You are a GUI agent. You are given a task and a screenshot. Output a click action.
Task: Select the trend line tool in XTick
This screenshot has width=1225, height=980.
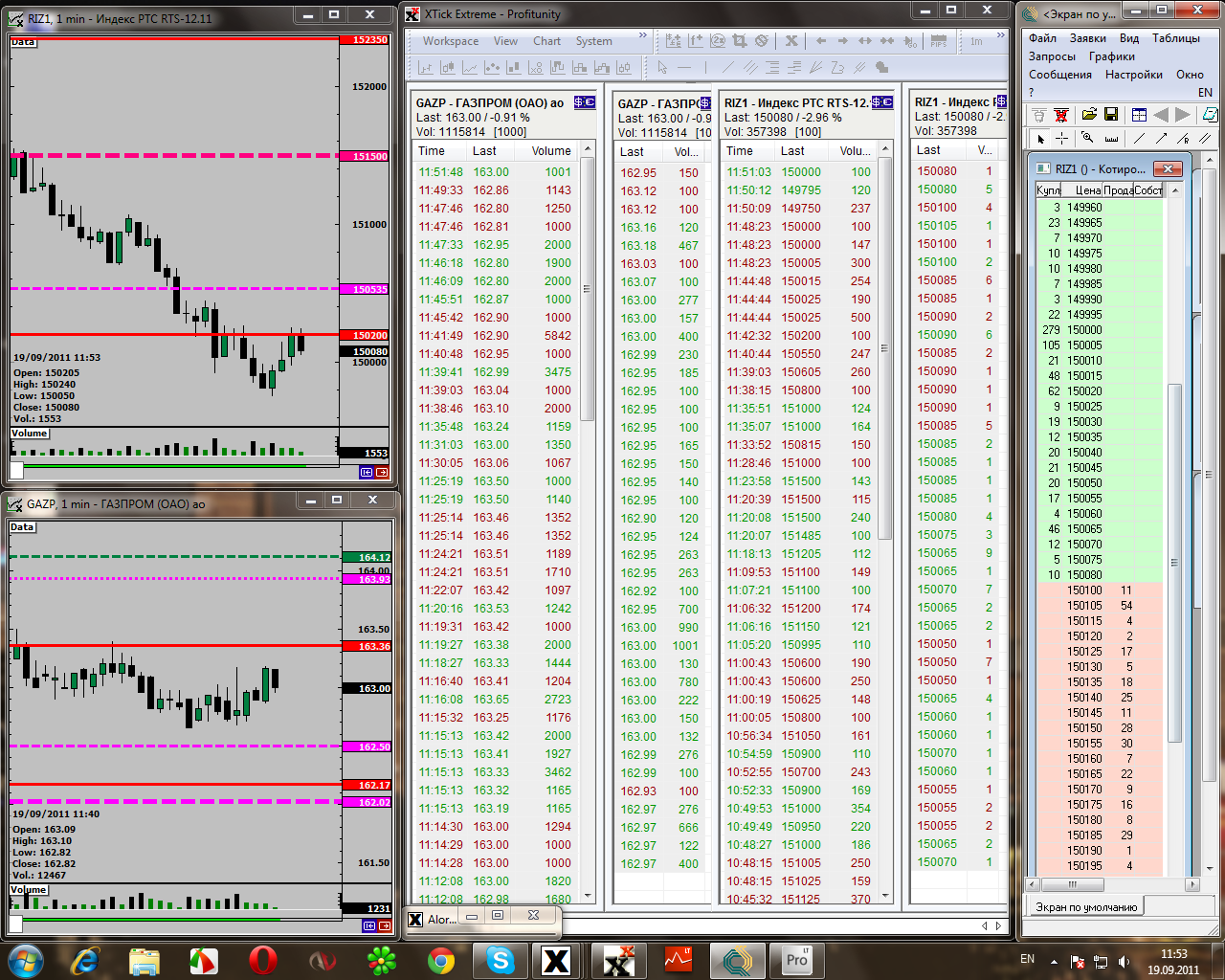pos(727,68)
